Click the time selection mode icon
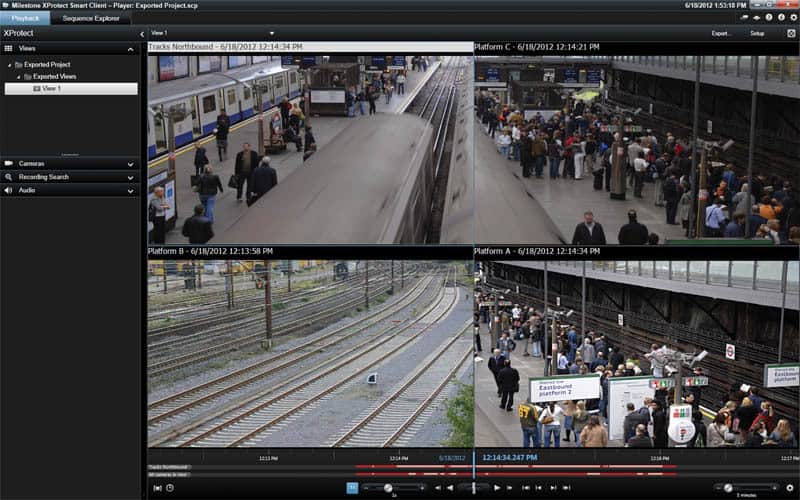This screenshot has width=800, height=500. (157, 487)
